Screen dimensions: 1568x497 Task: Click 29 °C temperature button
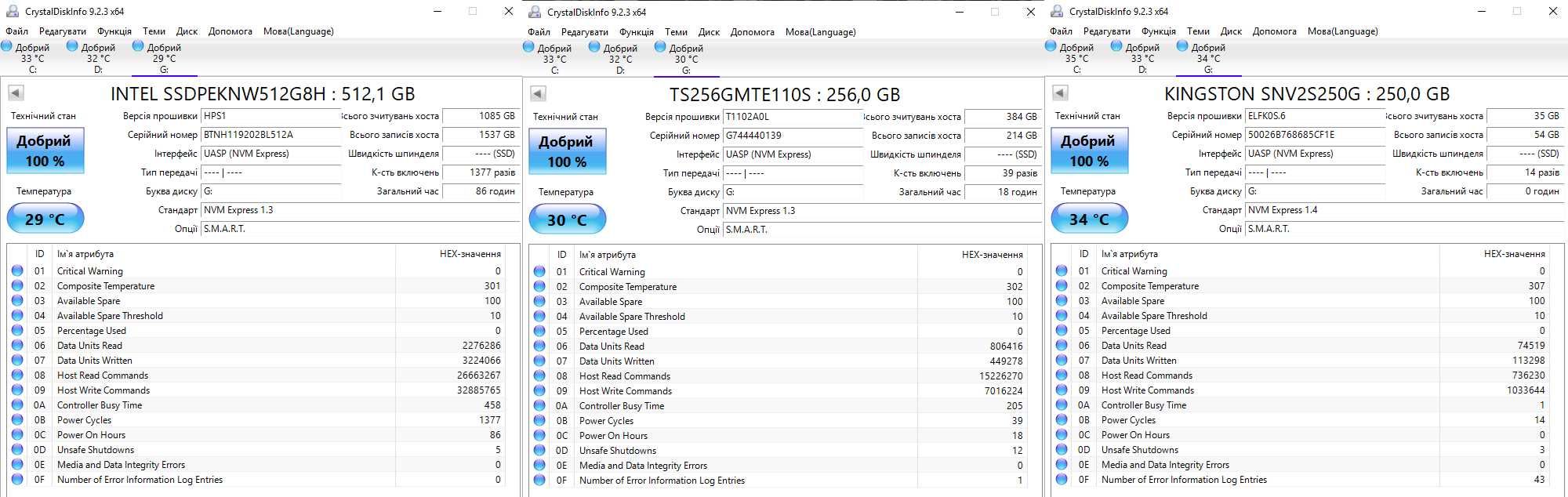(x=45, y=219)
